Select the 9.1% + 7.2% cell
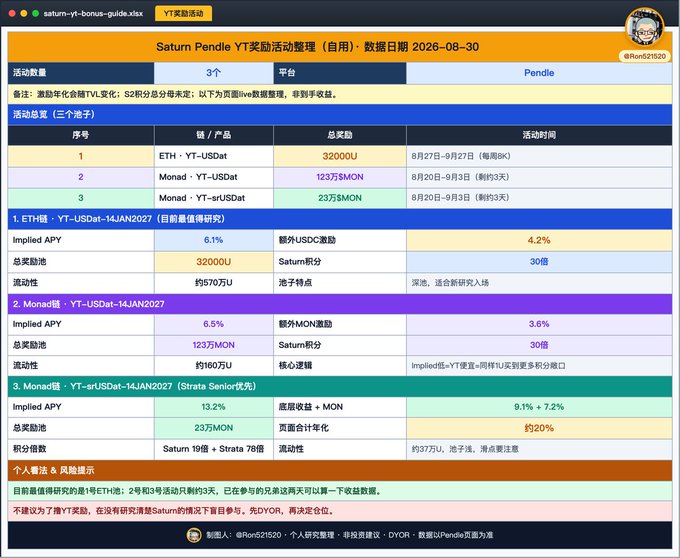 coord(539,407)
